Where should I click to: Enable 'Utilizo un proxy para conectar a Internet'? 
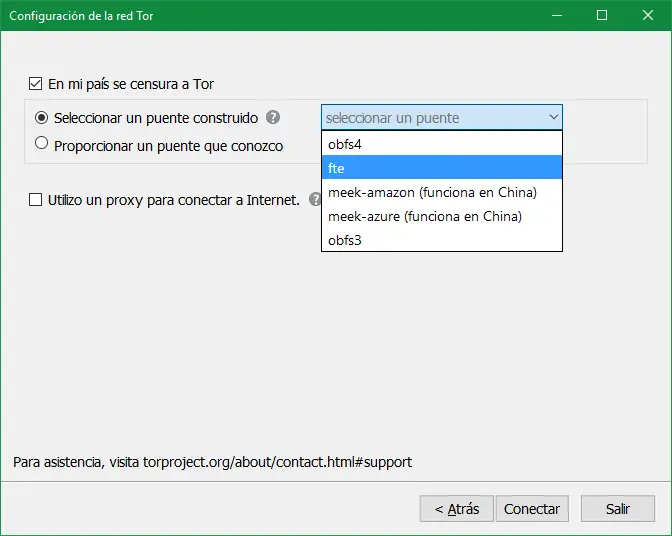[36, 200]
